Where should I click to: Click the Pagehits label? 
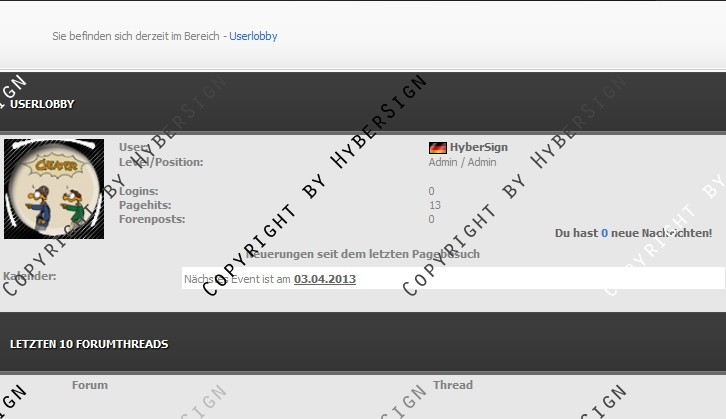[145, 205]
